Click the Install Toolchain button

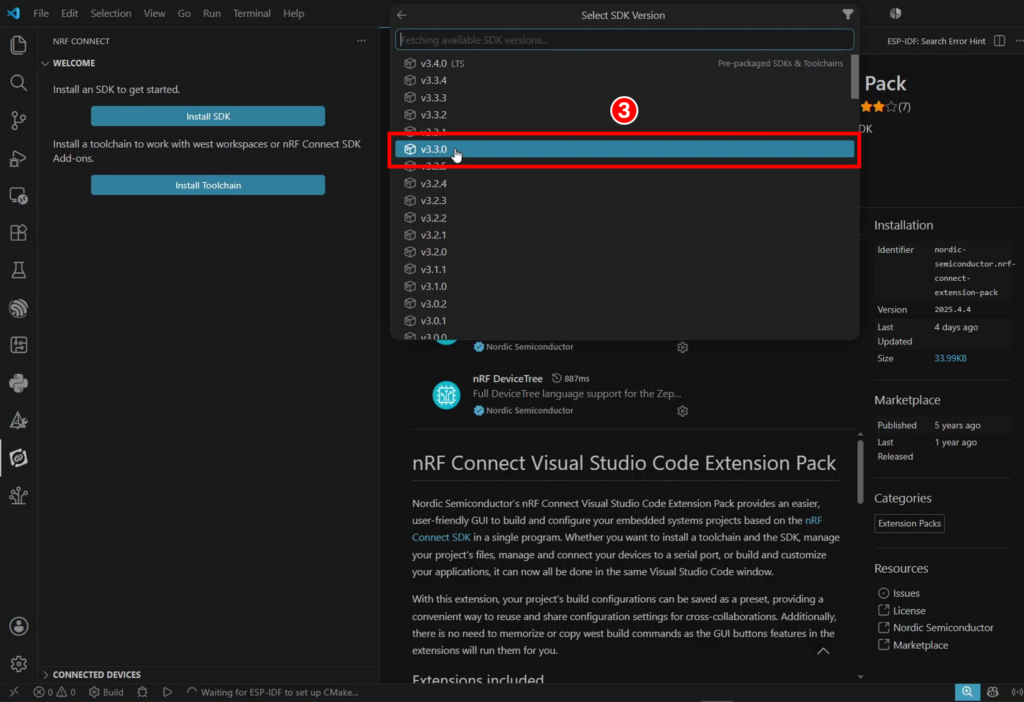pyautogui.click(x=208, y=185)
